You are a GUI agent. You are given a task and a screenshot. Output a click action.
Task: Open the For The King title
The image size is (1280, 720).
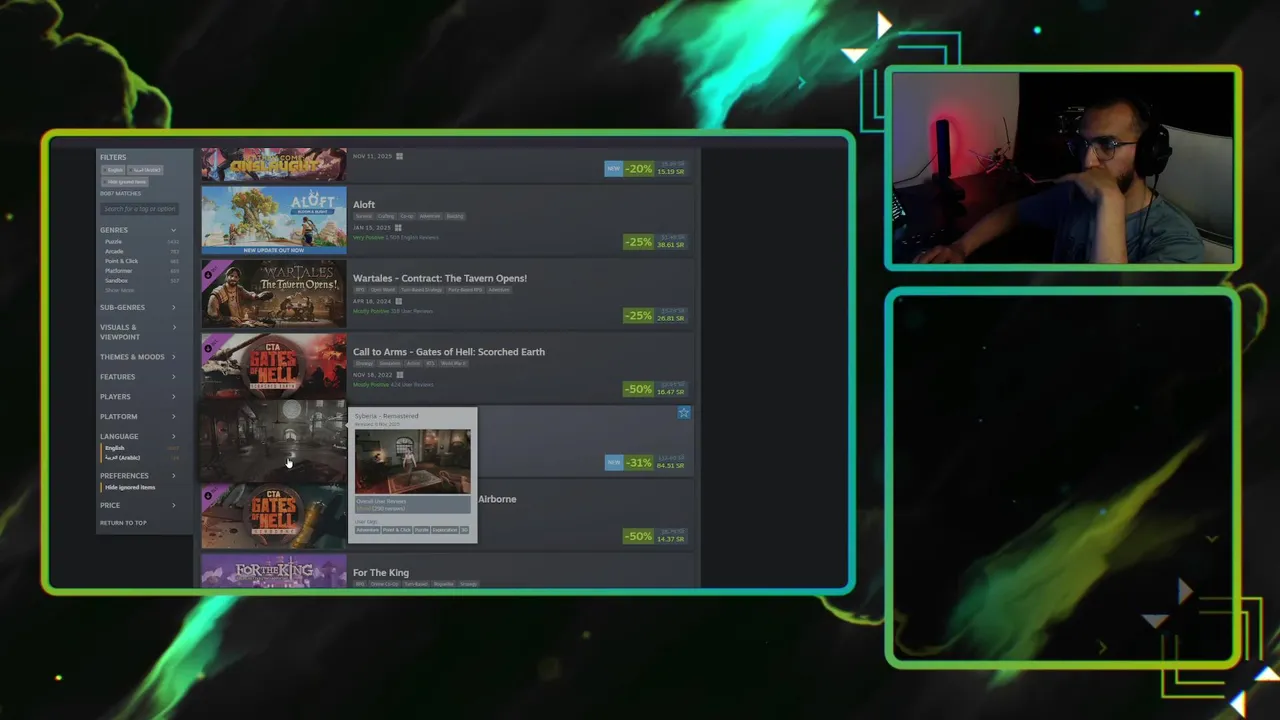(381, 573)
